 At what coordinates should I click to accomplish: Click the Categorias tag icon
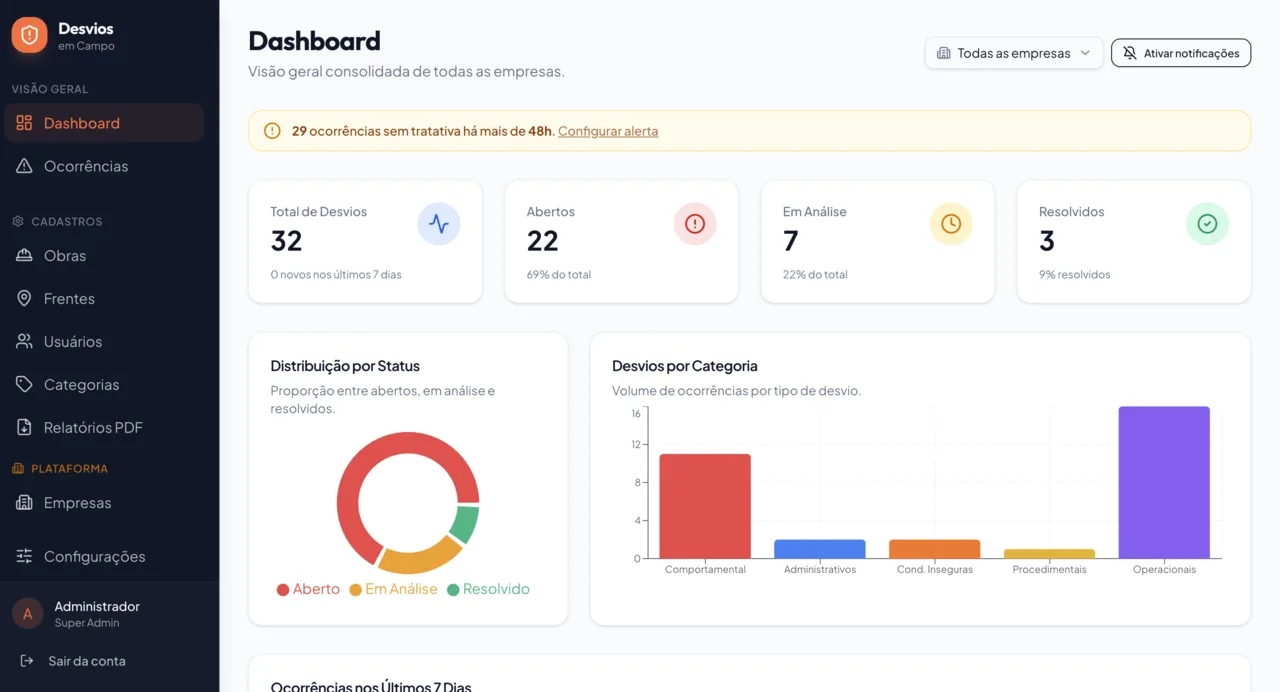24,385
